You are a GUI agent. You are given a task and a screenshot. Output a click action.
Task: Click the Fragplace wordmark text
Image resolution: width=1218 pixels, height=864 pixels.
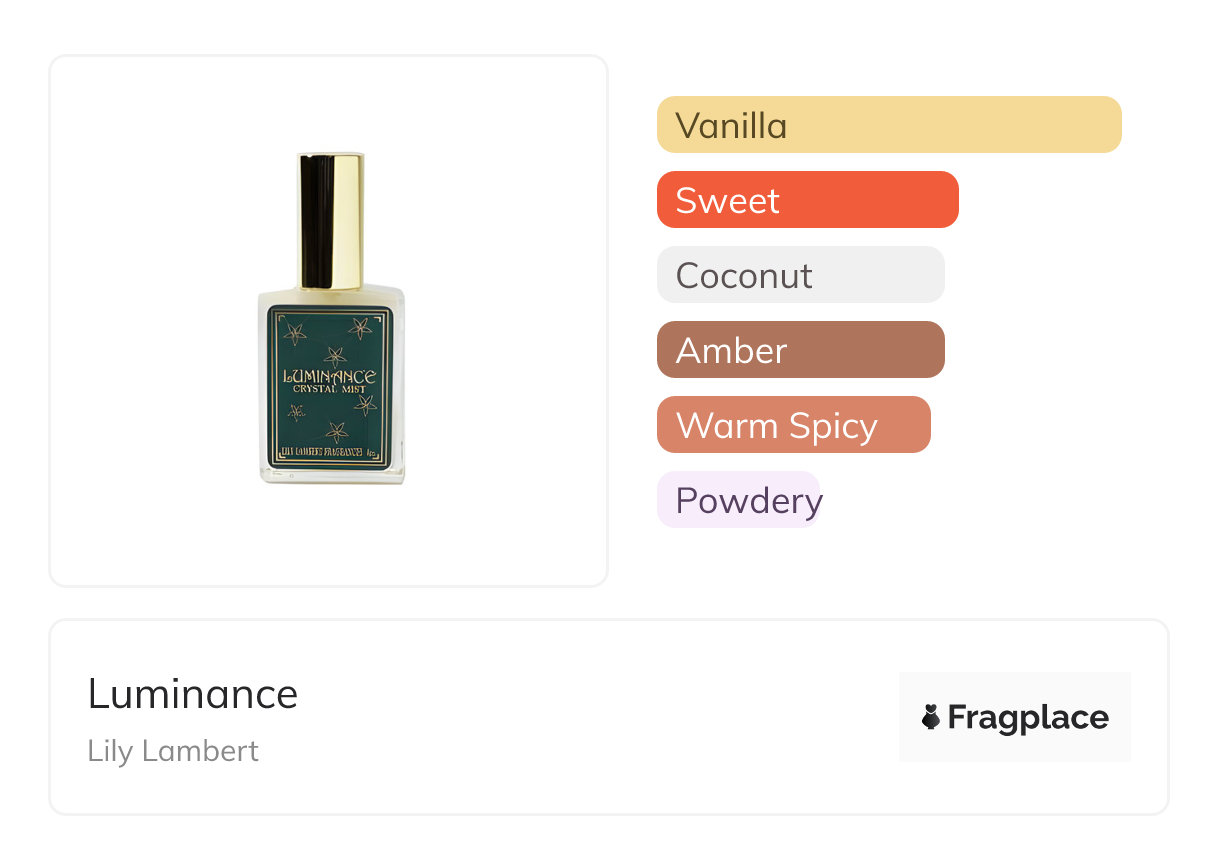click(1028, 717)
